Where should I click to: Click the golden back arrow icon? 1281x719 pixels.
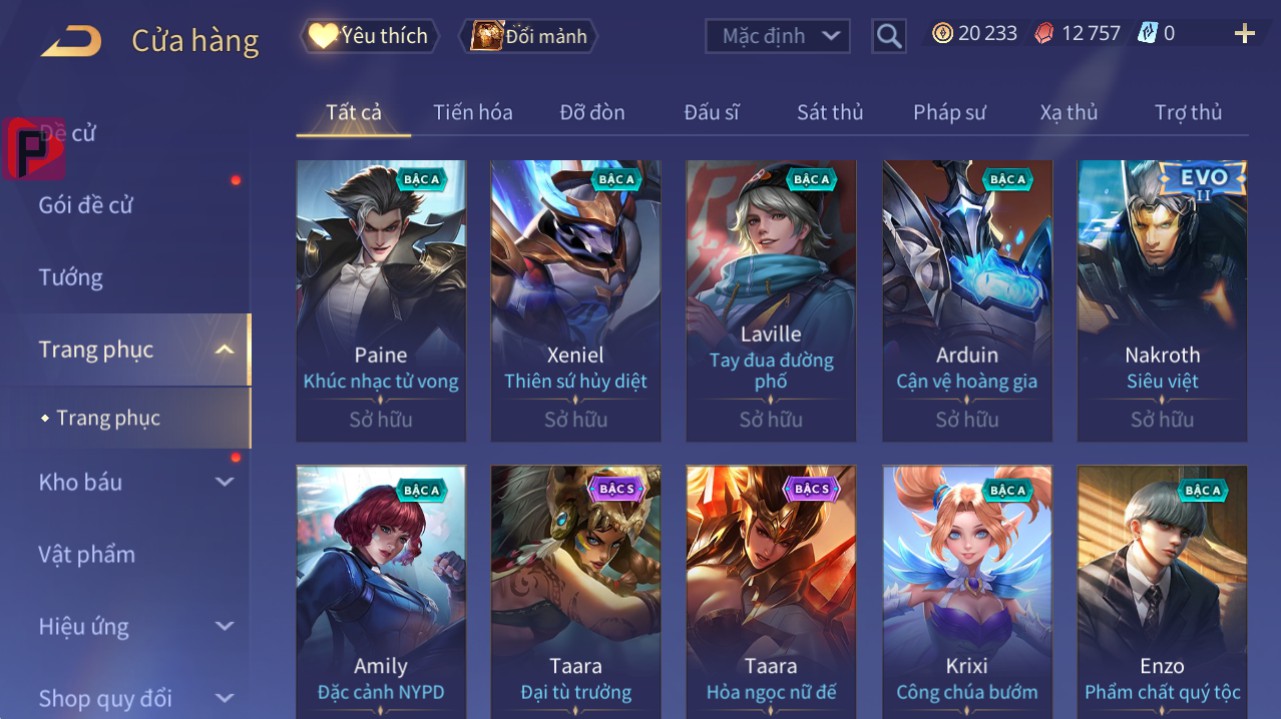[x=71, y=41]
